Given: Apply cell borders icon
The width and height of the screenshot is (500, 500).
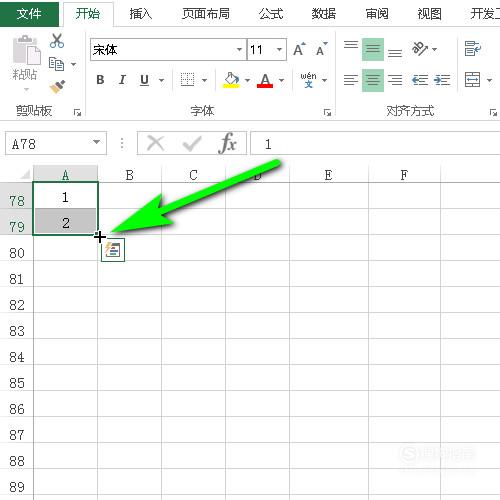Looking at the screenshot, I should point(187,80).
